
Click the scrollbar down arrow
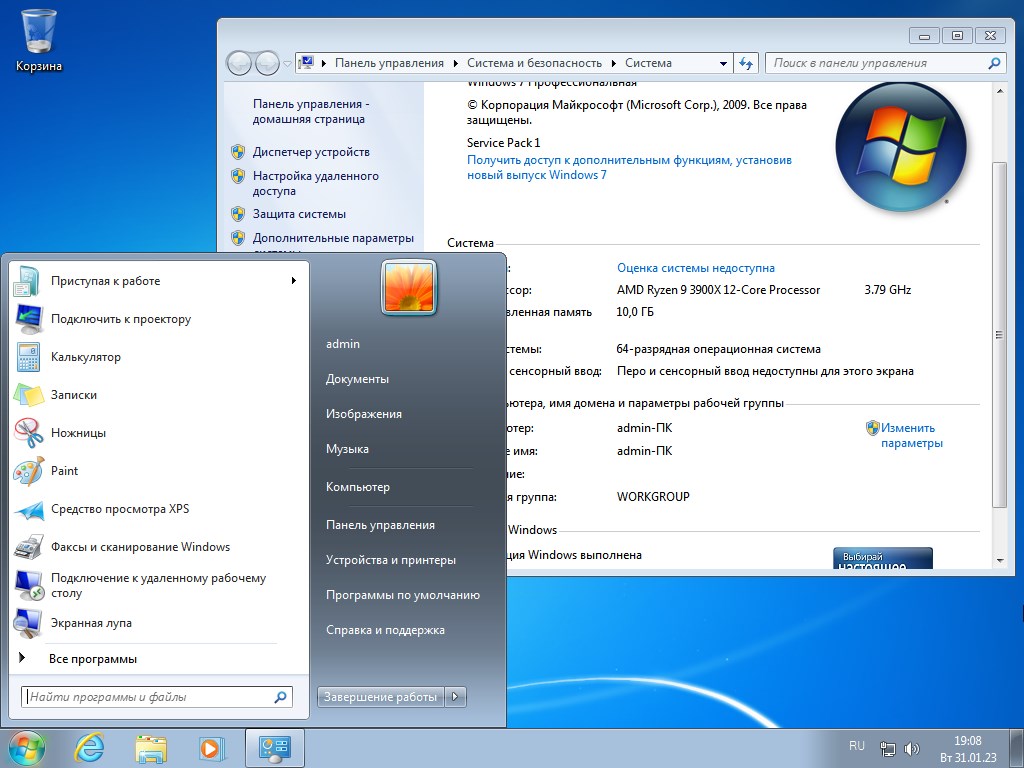point(1000,561)
